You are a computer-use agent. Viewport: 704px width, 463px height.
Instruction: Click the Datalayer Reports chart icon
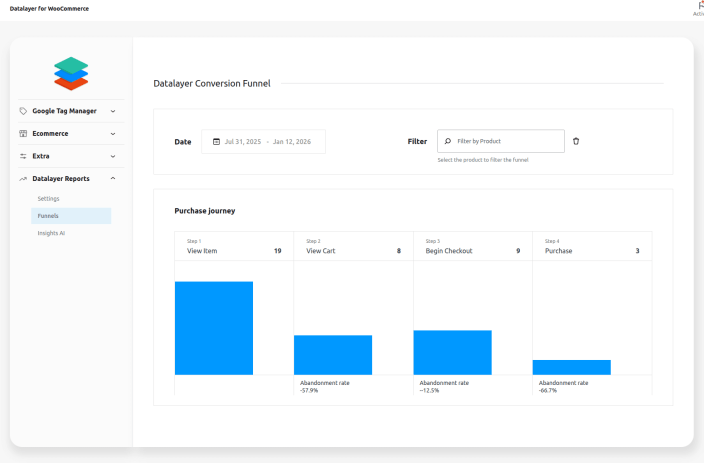click(23, 179)
